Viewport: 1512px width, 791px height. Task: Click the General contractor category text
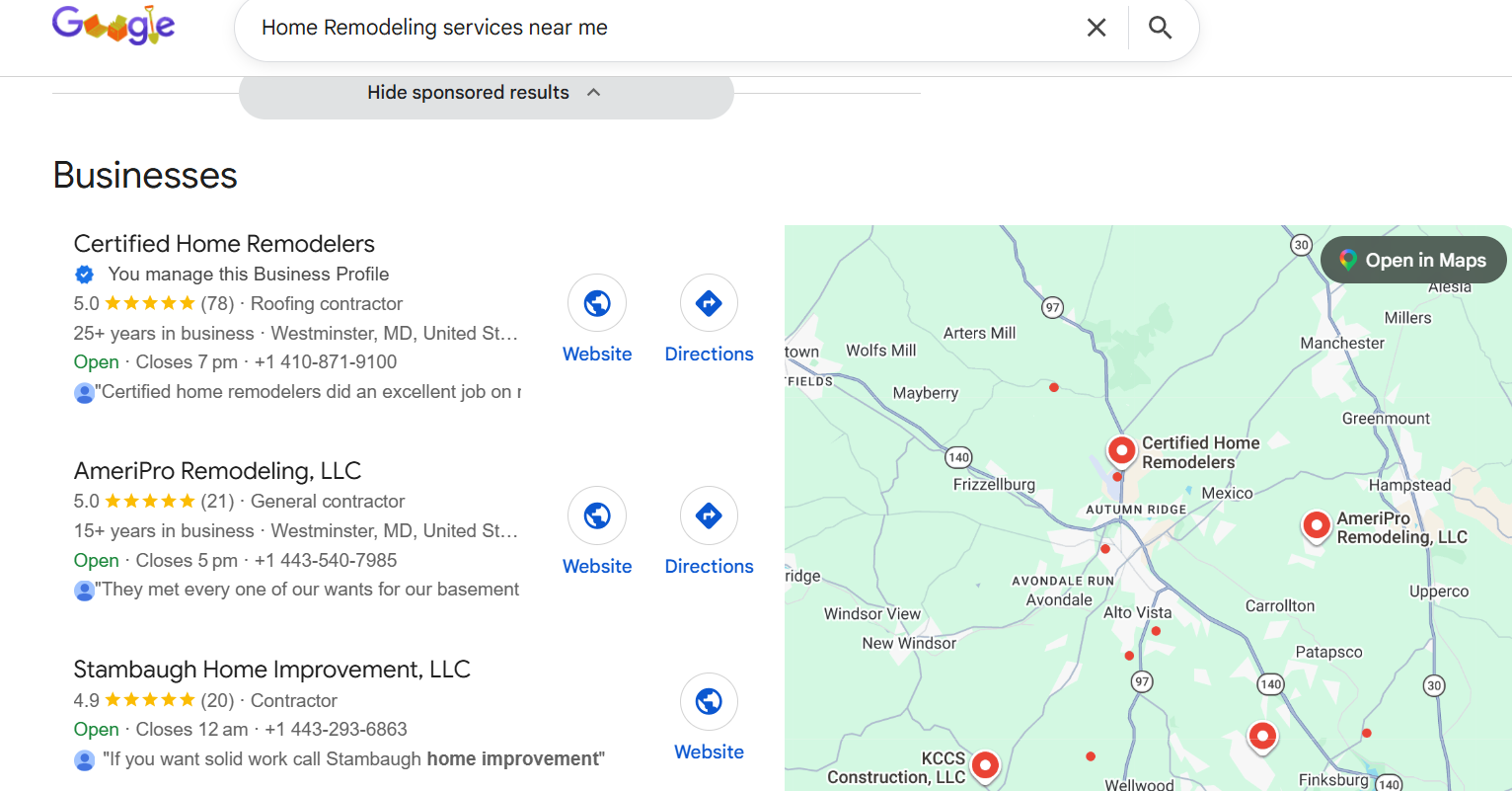328,502
